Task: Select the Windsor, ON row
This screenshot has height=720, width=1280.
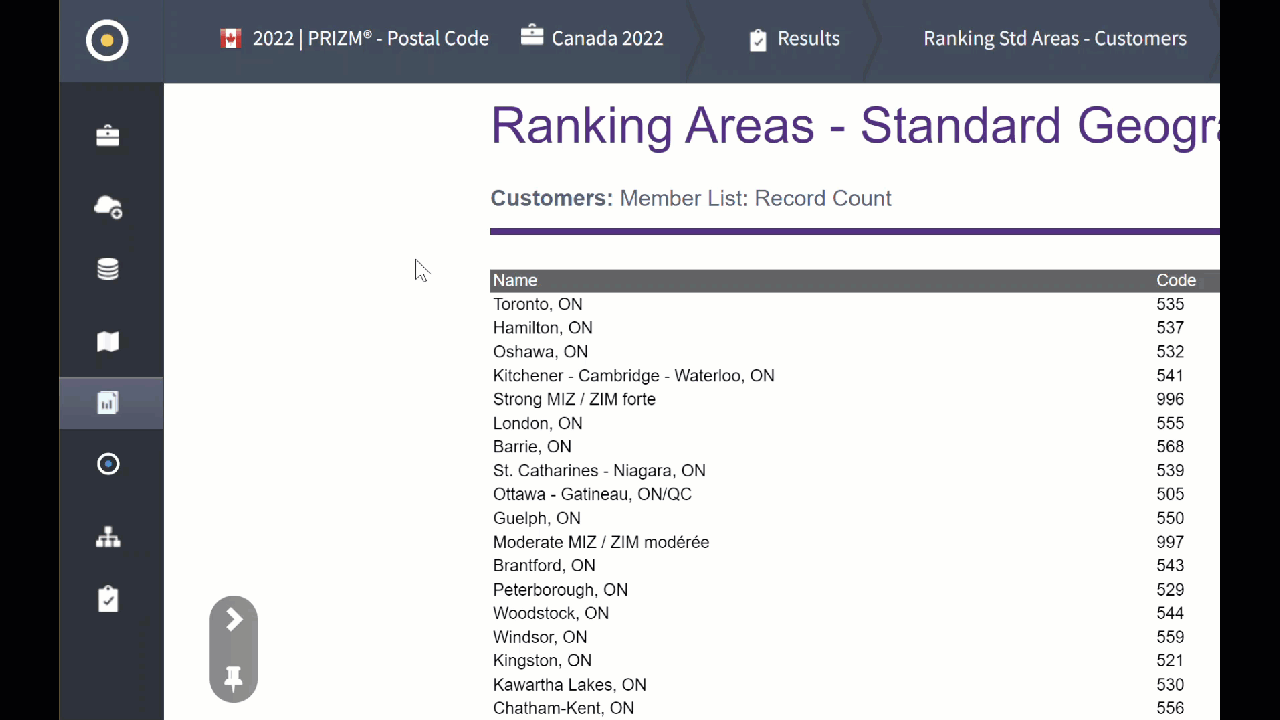Action: click(855, 637)
